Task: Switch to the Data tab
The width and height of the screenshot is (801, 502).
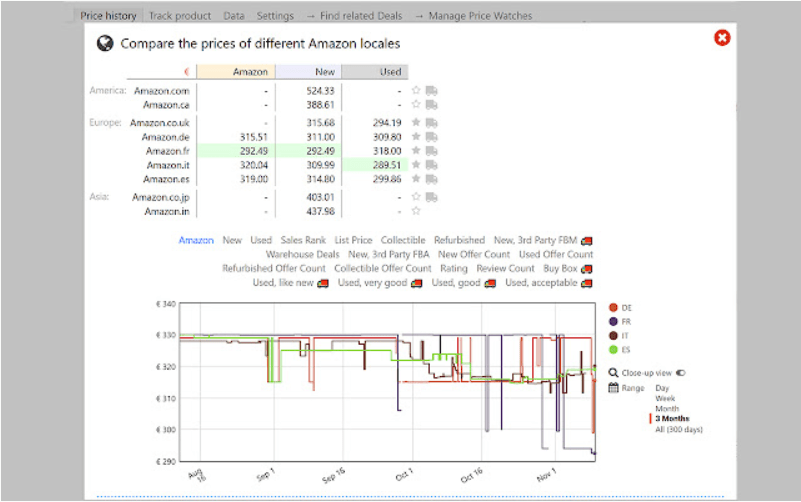Action: coord(233,16)
